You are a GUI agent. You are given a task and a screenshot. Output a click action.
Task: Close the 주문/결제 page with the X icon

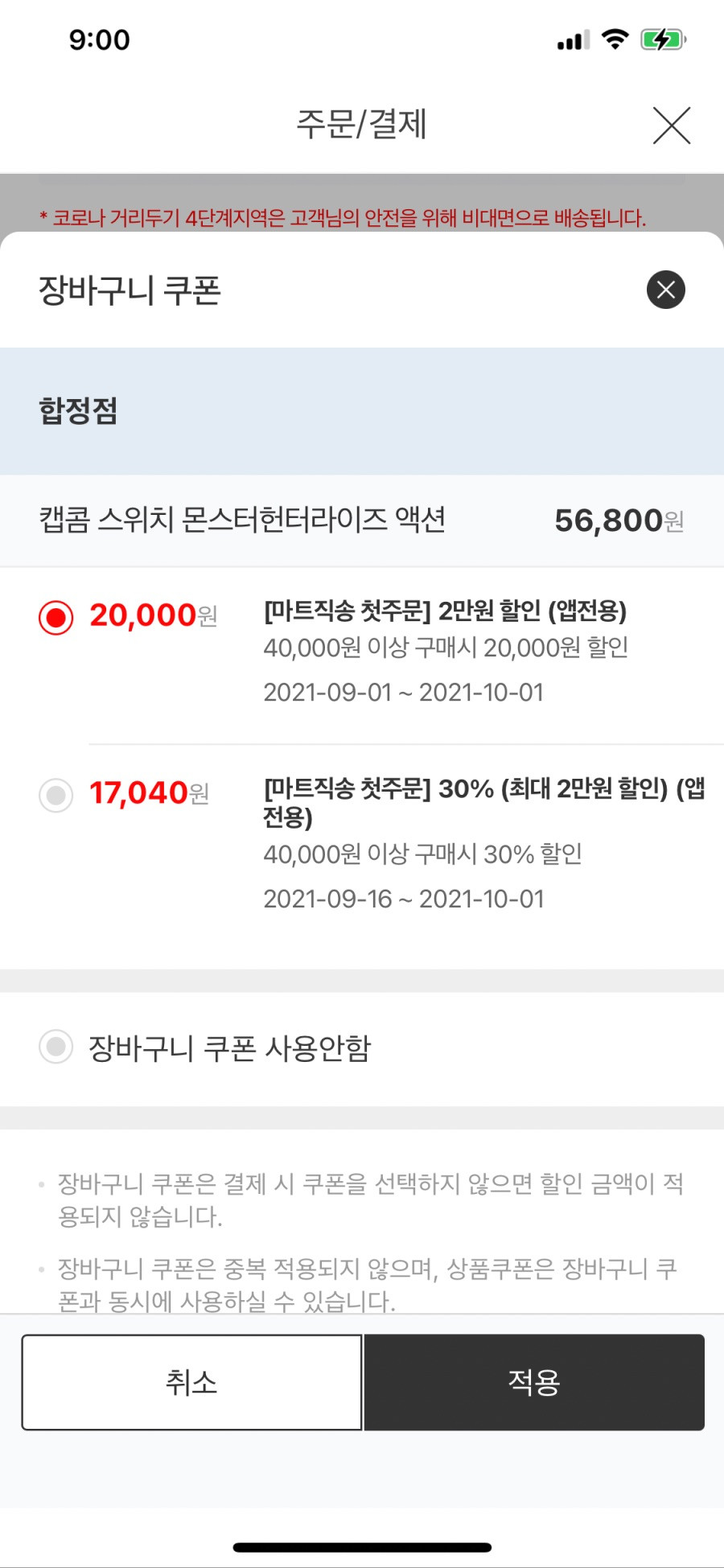672,126
